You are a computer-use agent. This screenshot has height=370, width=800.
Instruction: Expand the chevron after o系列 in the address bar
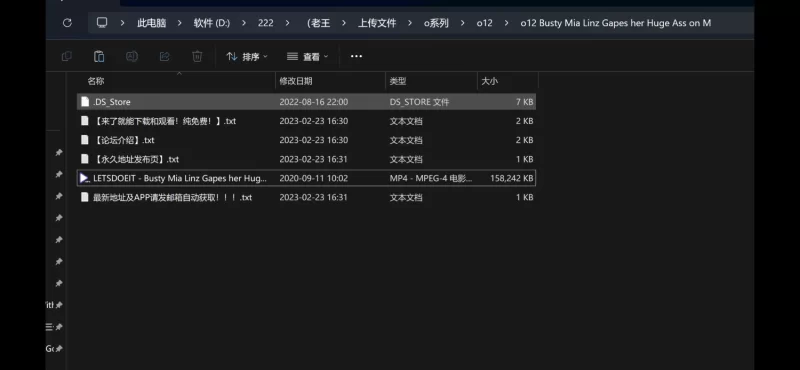click(462, 23)
